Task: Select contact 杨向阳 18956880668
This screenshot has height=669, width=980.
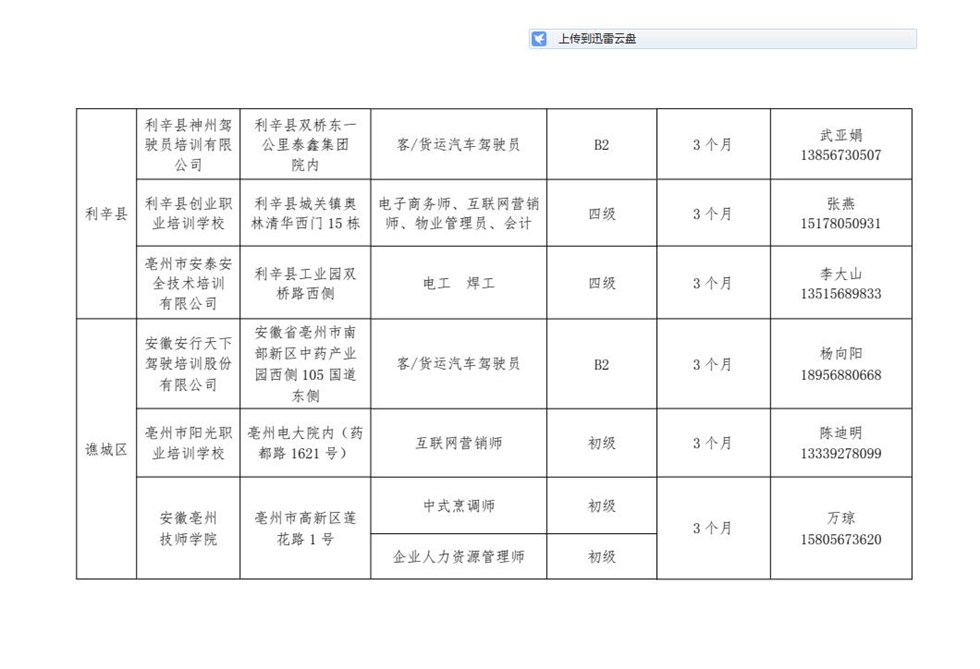Action: (x=840, y=364)
